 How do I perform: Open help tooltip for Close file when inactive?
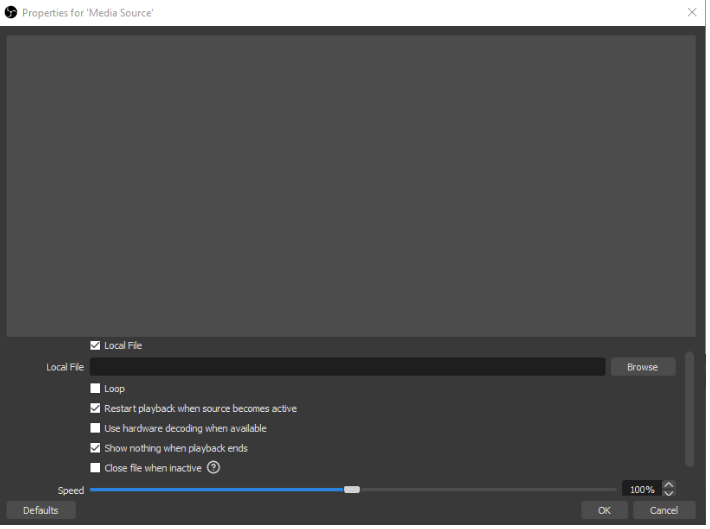tap(213, 467)
